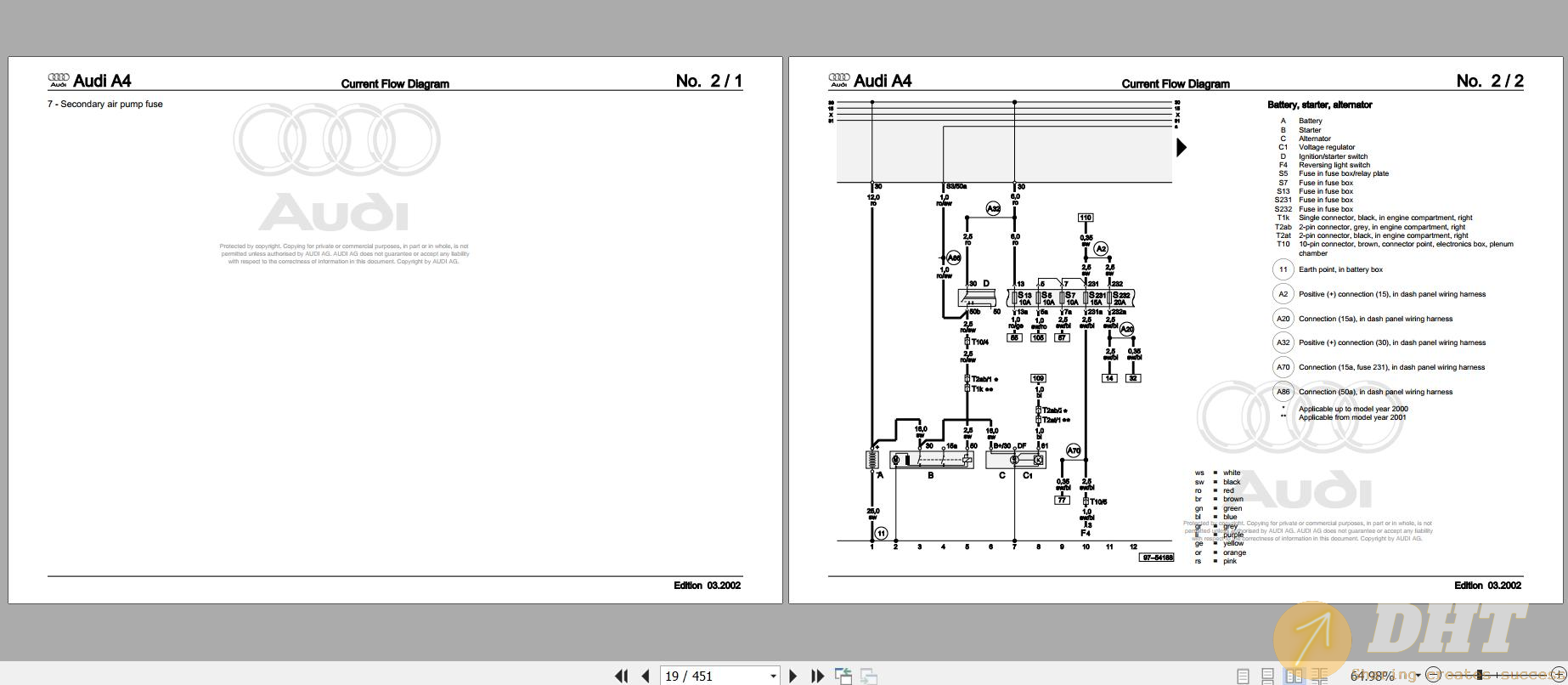Click 'Current Flow Diagram' title on left page
The image size is (1568, 685).
(x=395, y=83)
